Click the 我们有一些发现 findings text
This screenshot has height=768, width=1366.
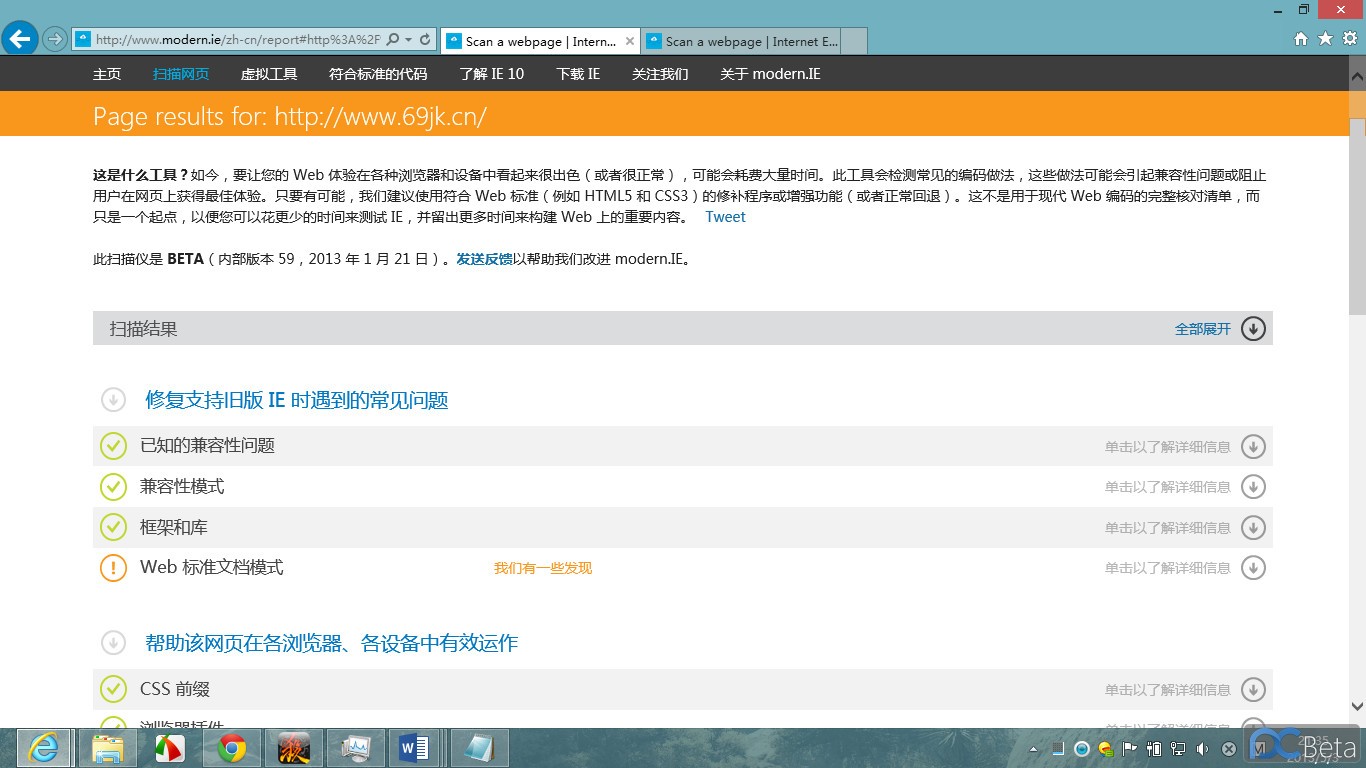(x=543, y=568)
